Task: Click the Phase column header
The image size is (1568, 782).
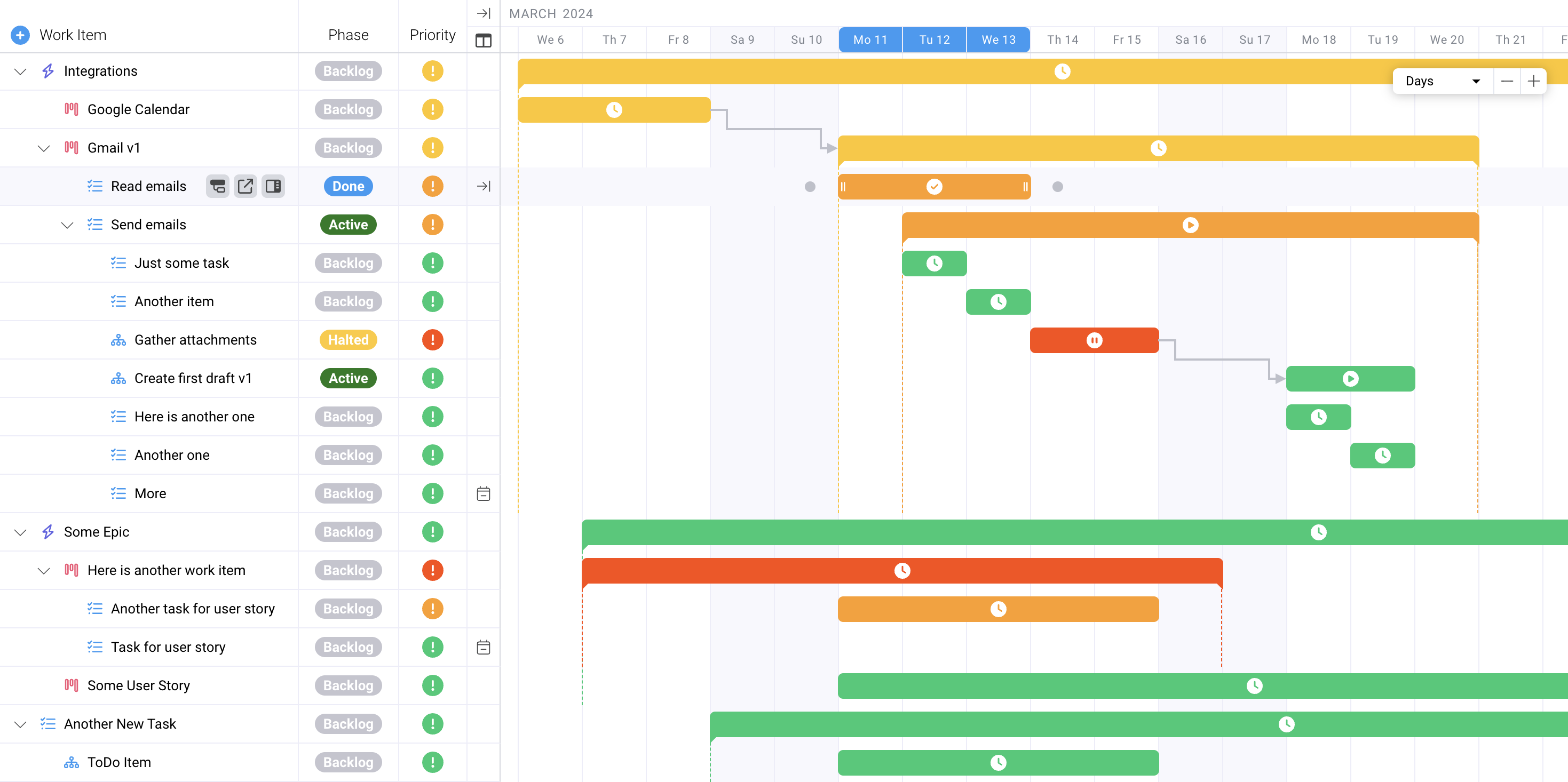Action: click(x=348, y=35)
